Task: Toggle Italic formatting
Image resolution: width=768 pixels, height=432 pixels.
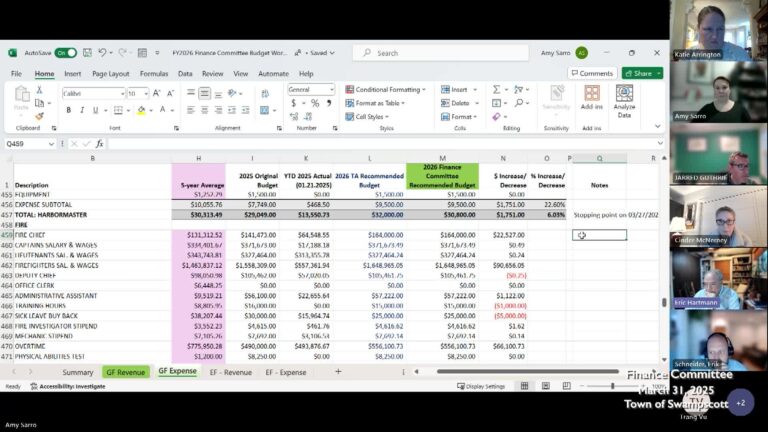Action: click(x=82, y=110)
